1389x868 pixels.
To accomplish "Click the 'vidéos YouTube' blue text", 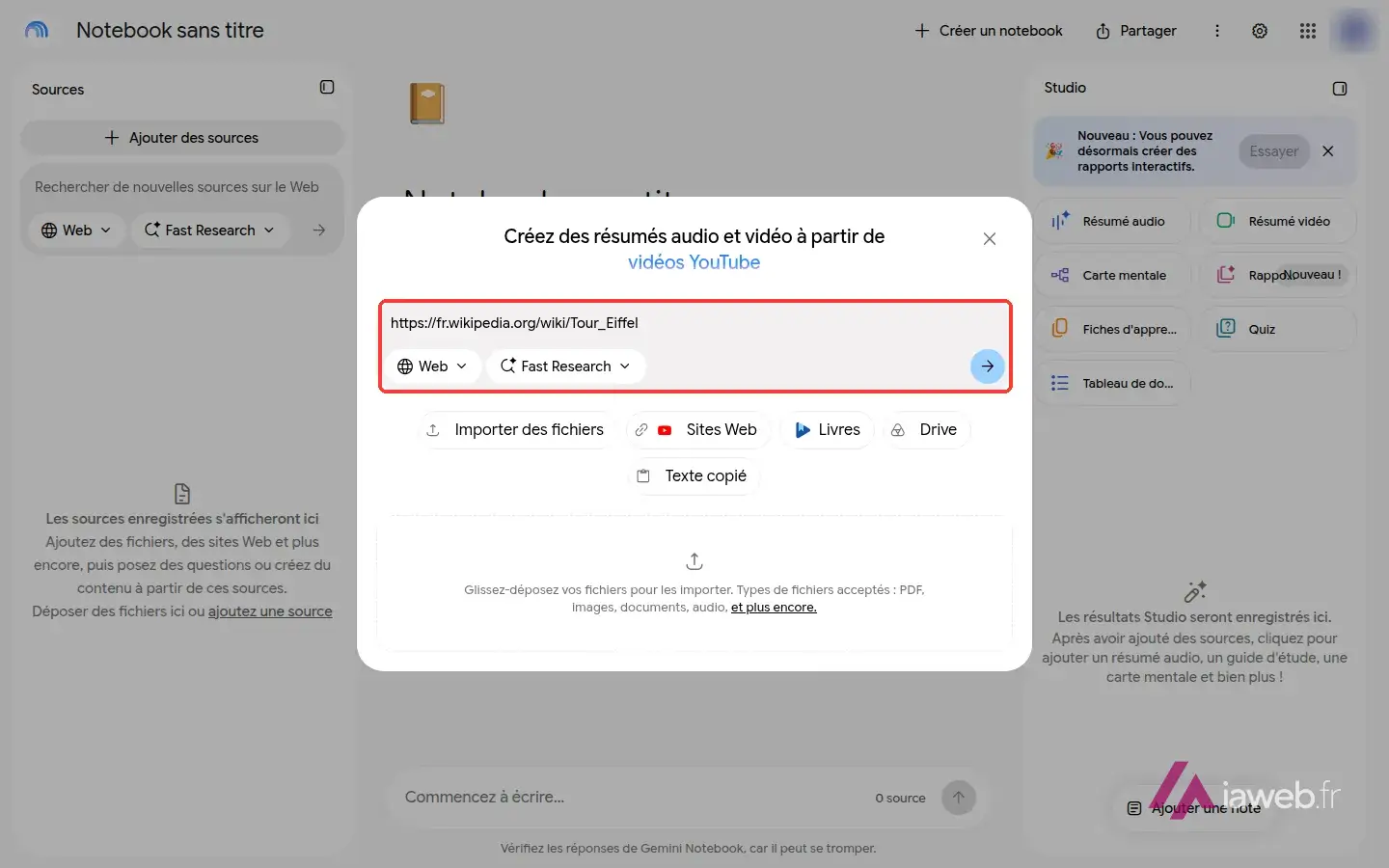I will 694,262.
